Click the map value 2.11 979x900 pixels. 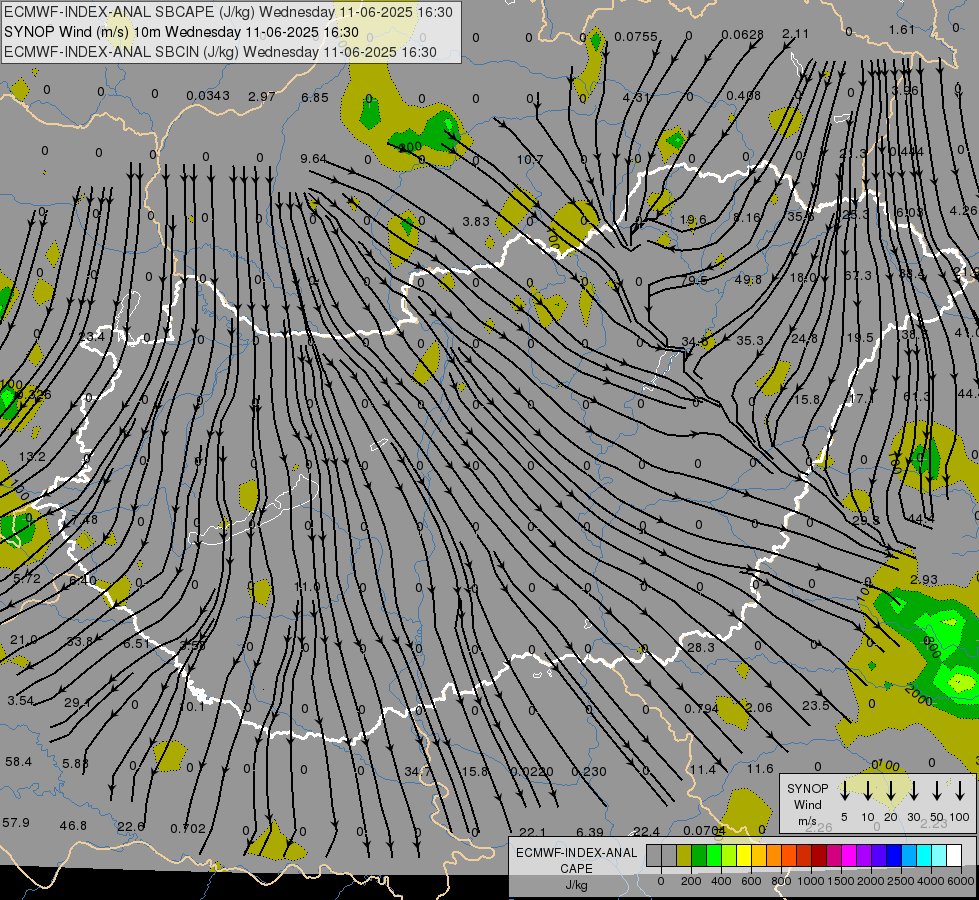click(795, 34)
